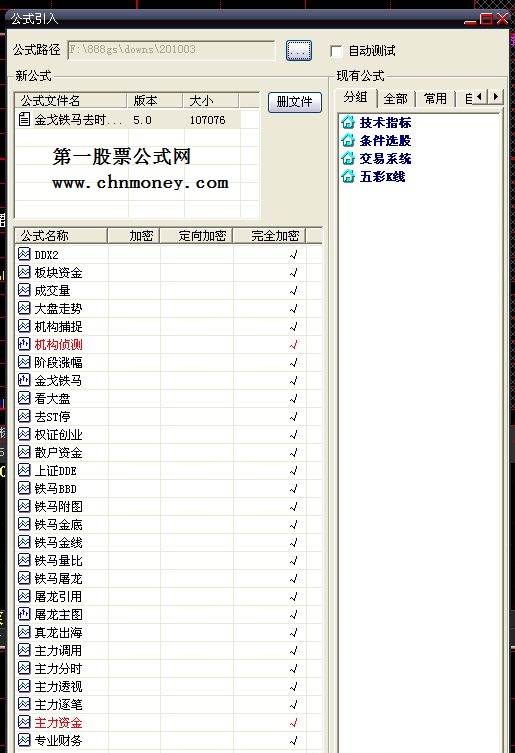This screenshot has width=515, height=753.
Task: Toggle 完全加密 checkmark for 板块资金
Action: [x=294, y=273]
